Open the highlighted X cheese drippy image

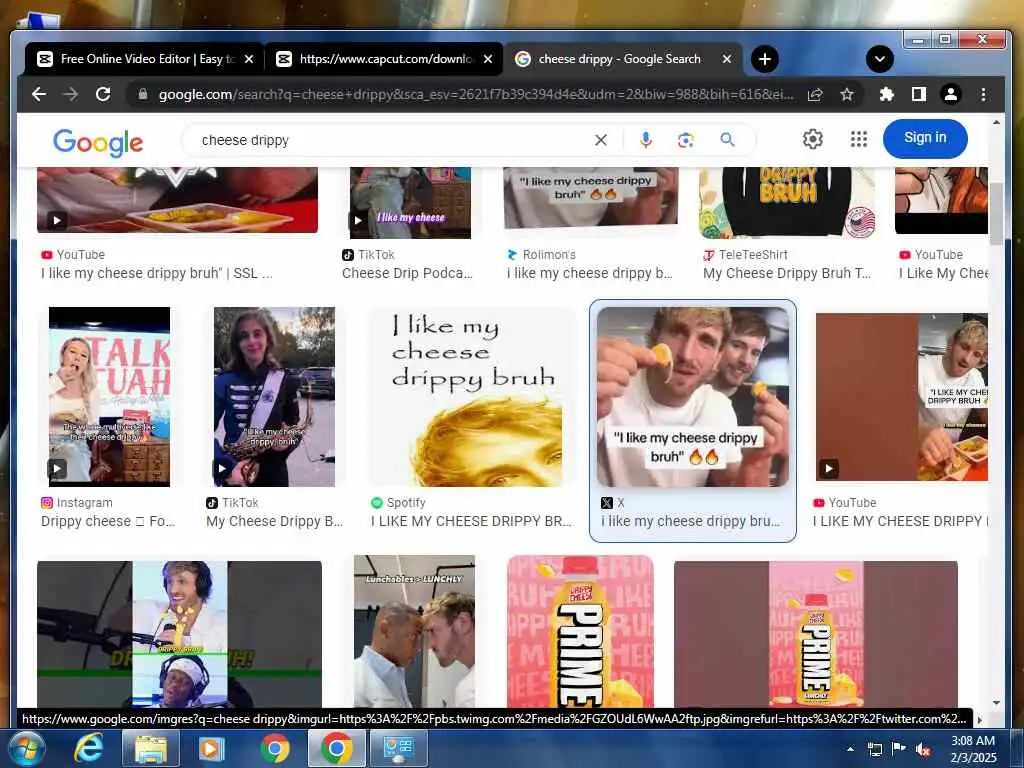tap(693, 396)
